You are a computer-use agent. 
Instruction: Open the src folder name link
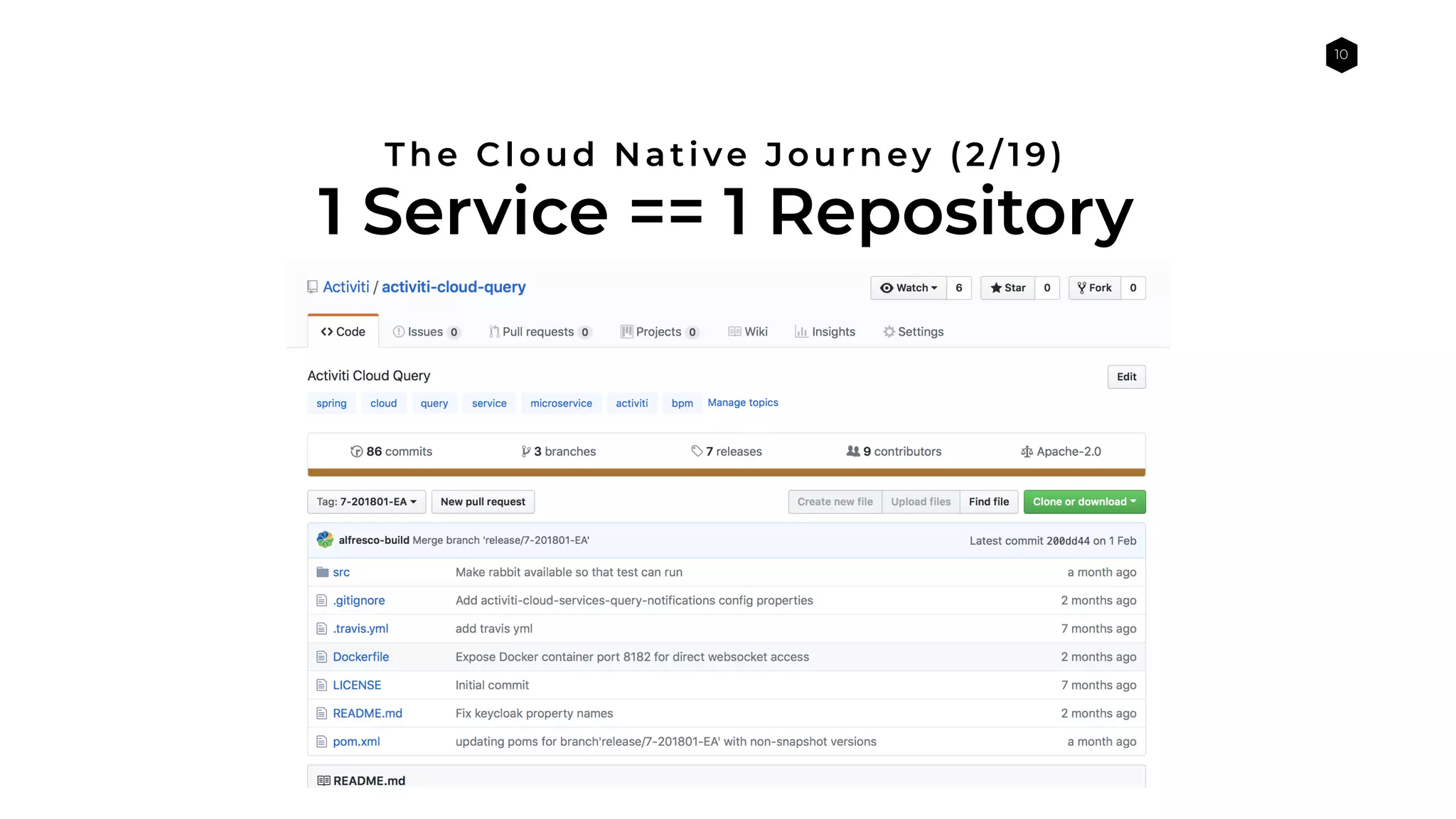click(x=341, y=572)
